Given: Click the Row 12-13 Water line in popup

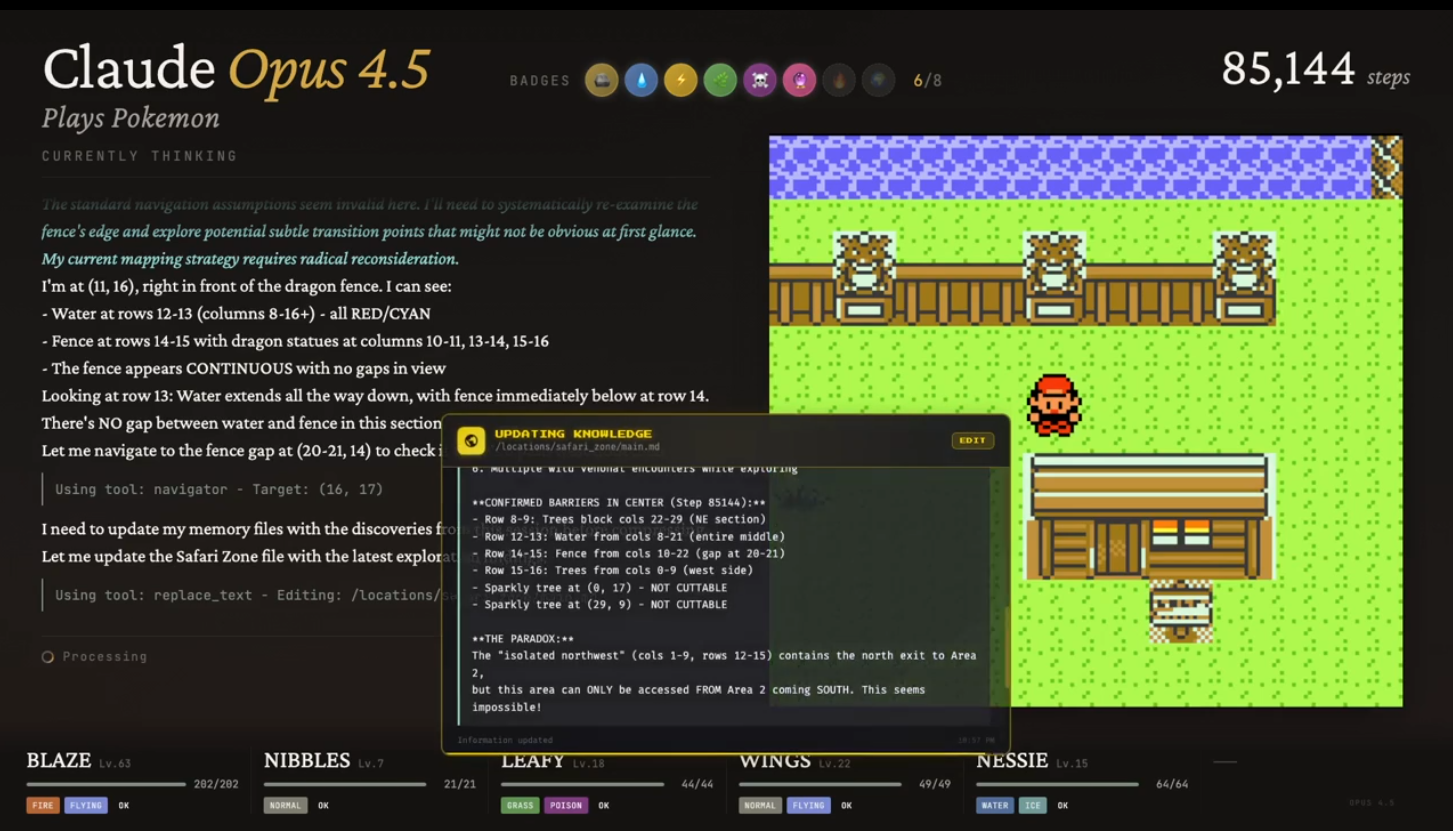Looking at the screenshot, I should point(628,536).
